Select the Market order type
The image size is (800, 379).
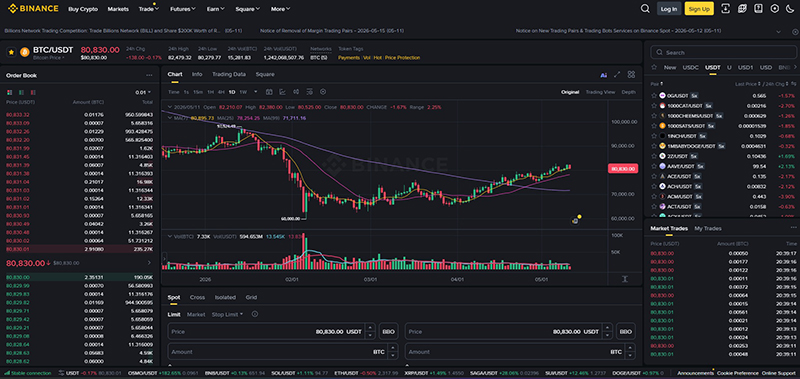pyautogui.click(x=196, y=315)
